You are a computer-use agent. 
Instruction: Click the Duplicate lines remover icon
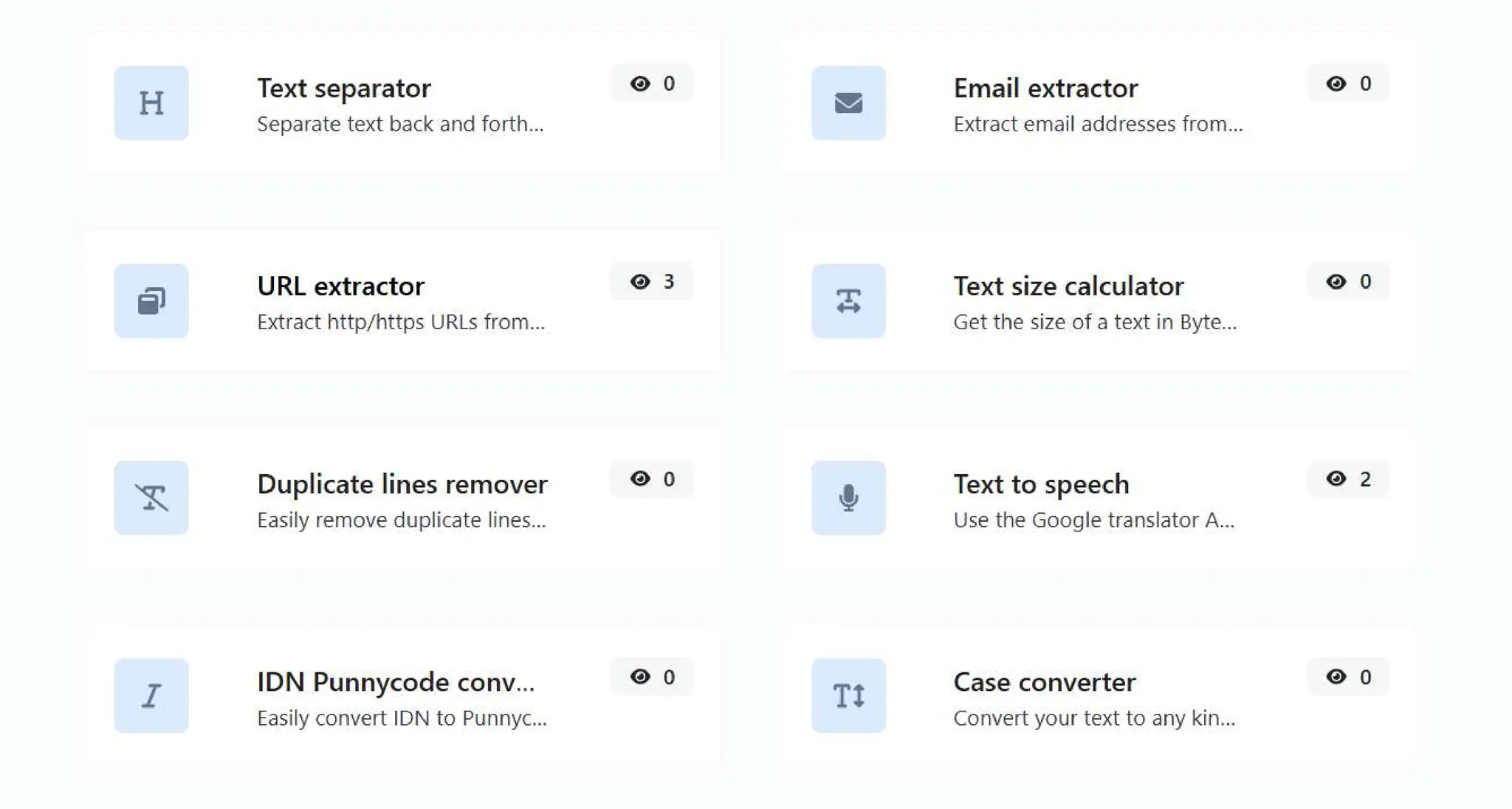pos(151,498)
